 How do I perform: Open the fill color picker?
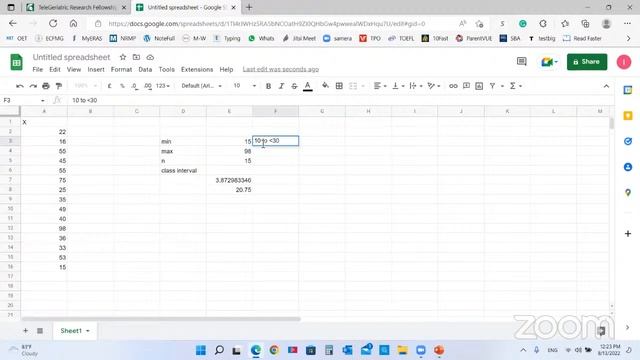pyautogui.click(x=325, y=86)
